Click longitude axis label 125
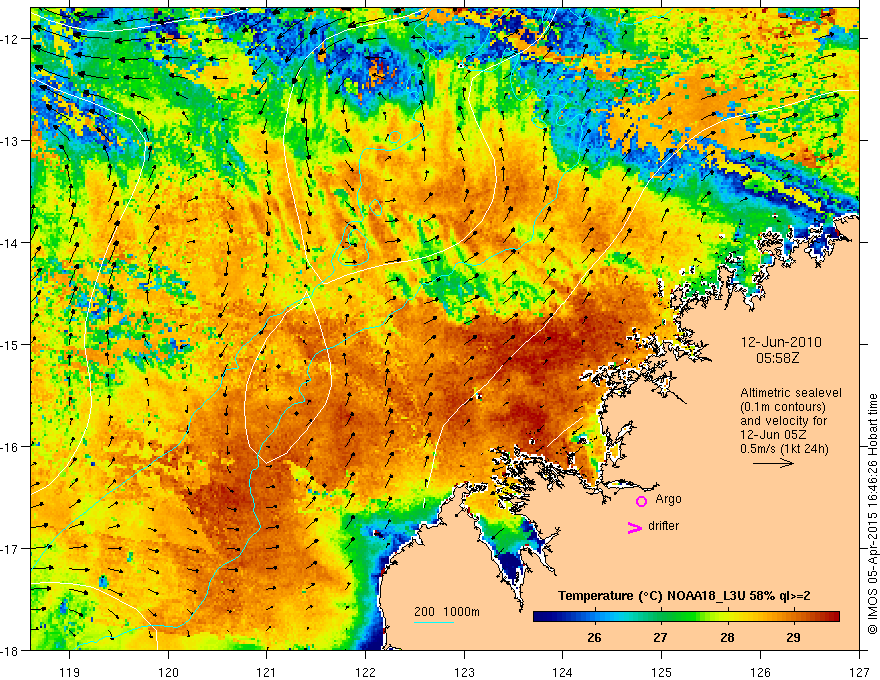 point(662,672)
